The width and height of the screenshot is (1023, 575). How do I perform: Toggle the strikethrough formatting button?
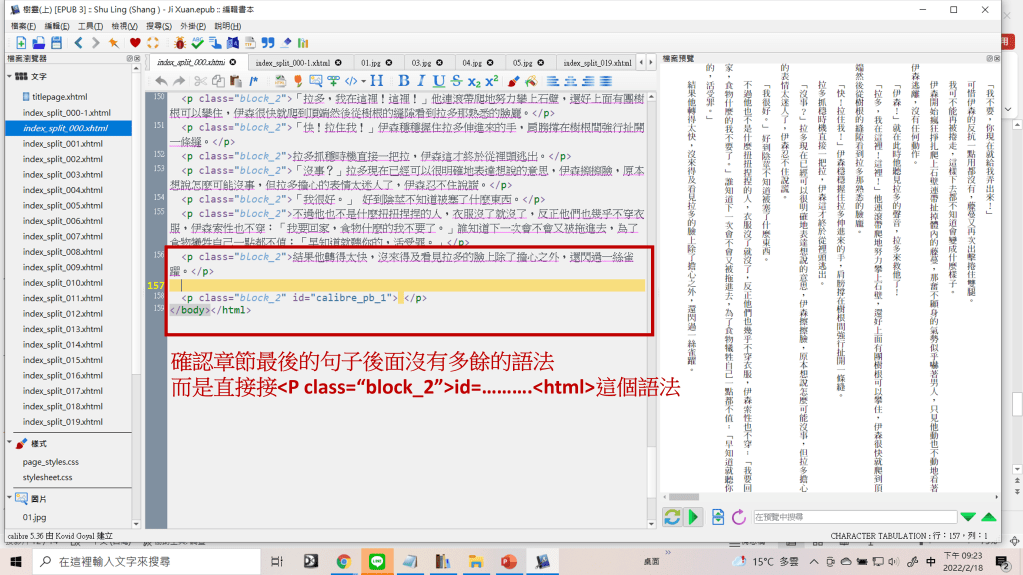tap(456, 81)
